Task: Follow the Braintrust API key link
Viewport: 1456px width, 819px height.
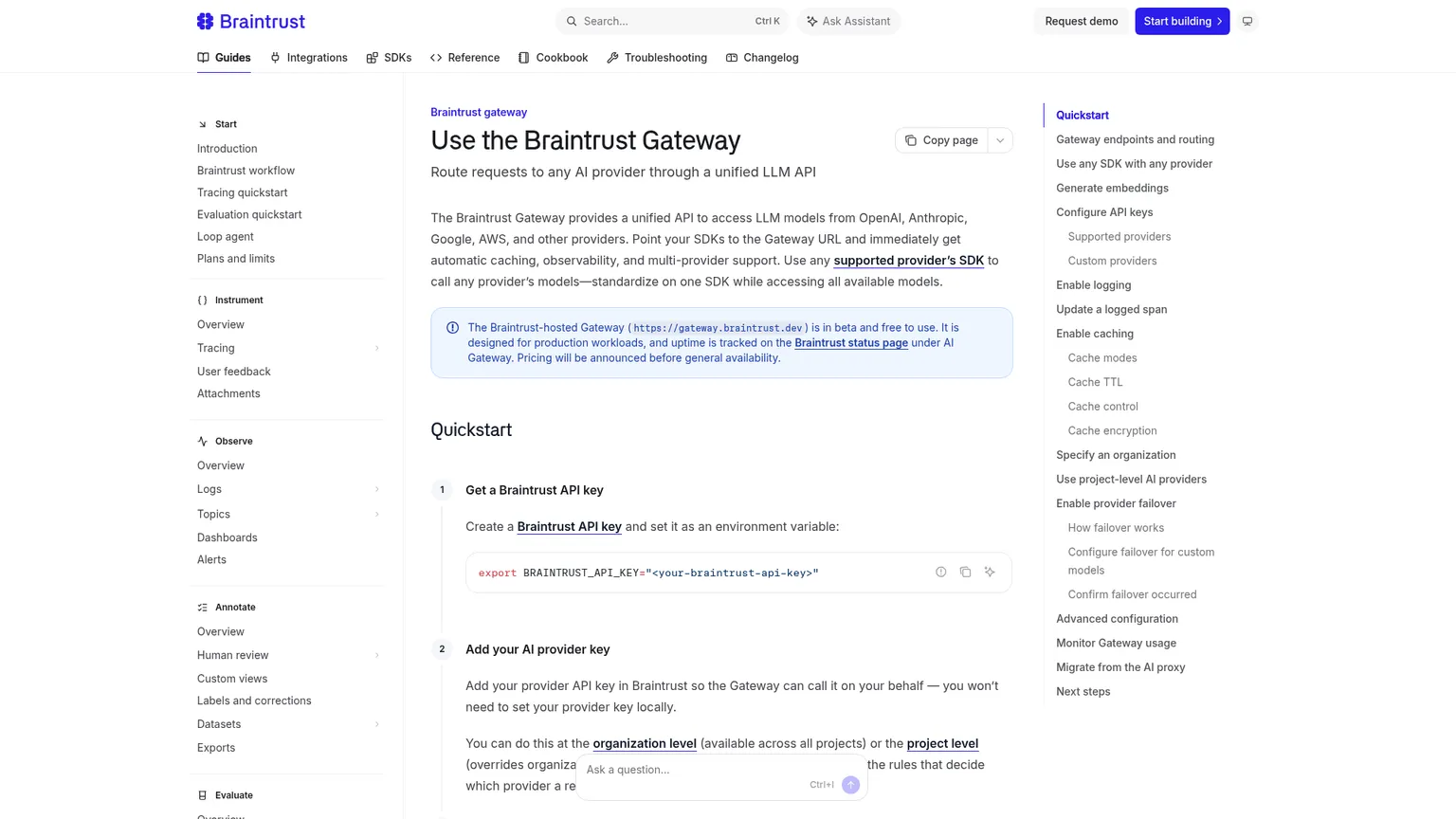Action: tap(570, 527)
